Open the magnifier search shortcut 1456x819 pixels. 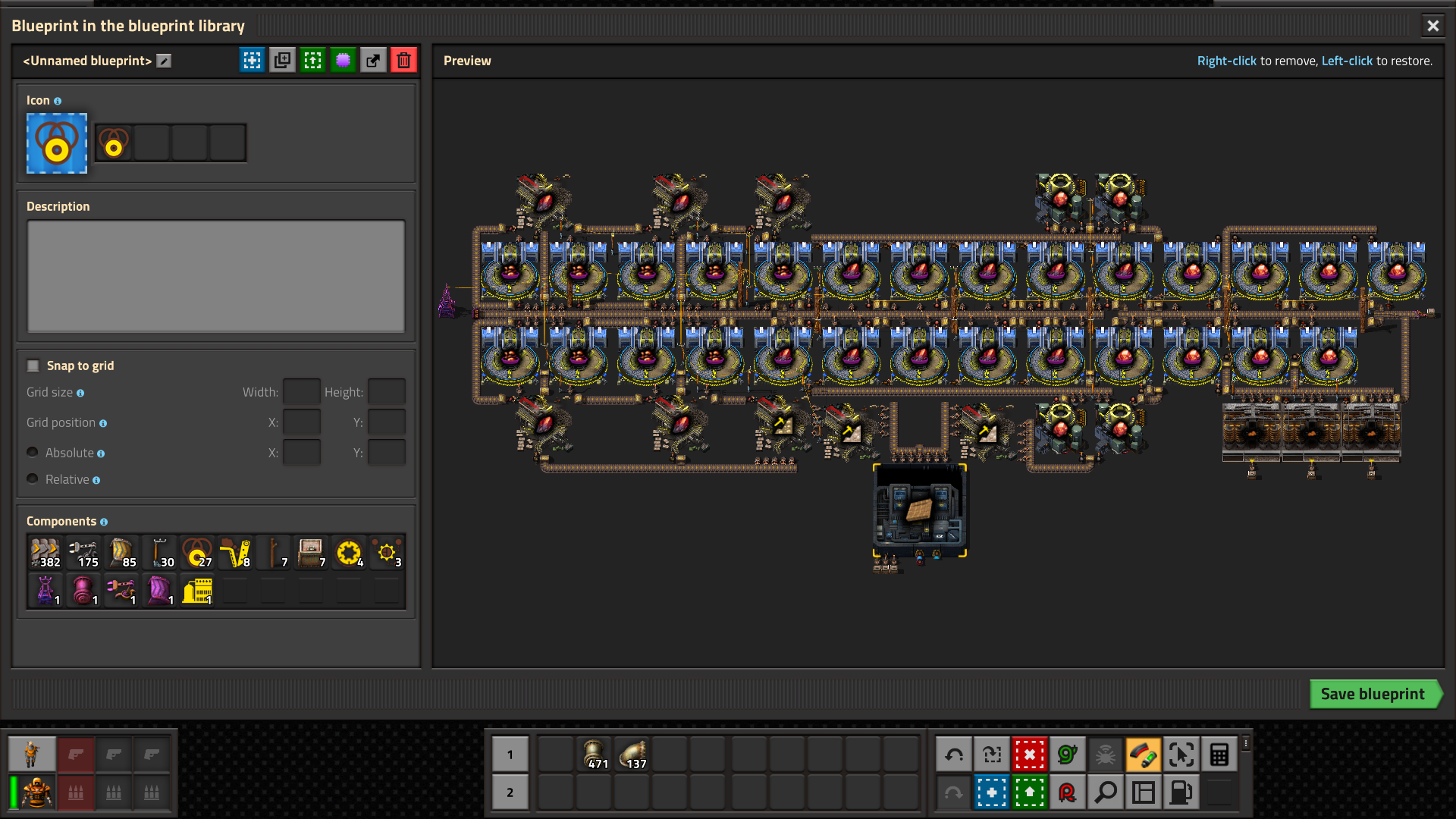tap(1106, 792)
